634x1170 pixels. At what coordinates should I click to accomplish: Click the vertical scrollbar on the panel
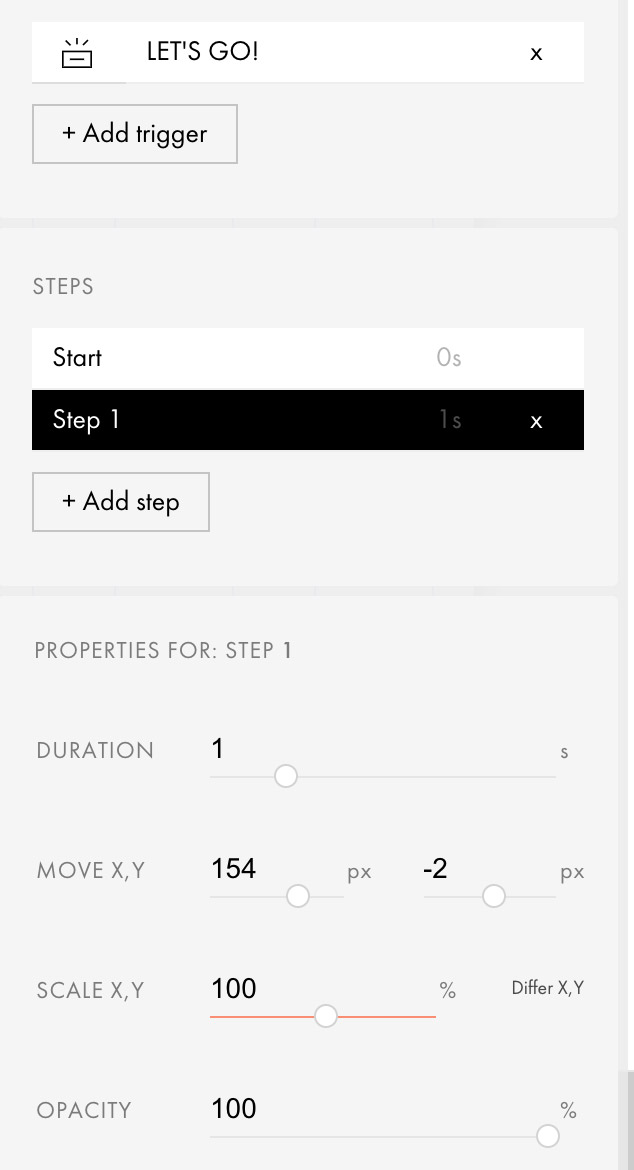point(629,1120)
